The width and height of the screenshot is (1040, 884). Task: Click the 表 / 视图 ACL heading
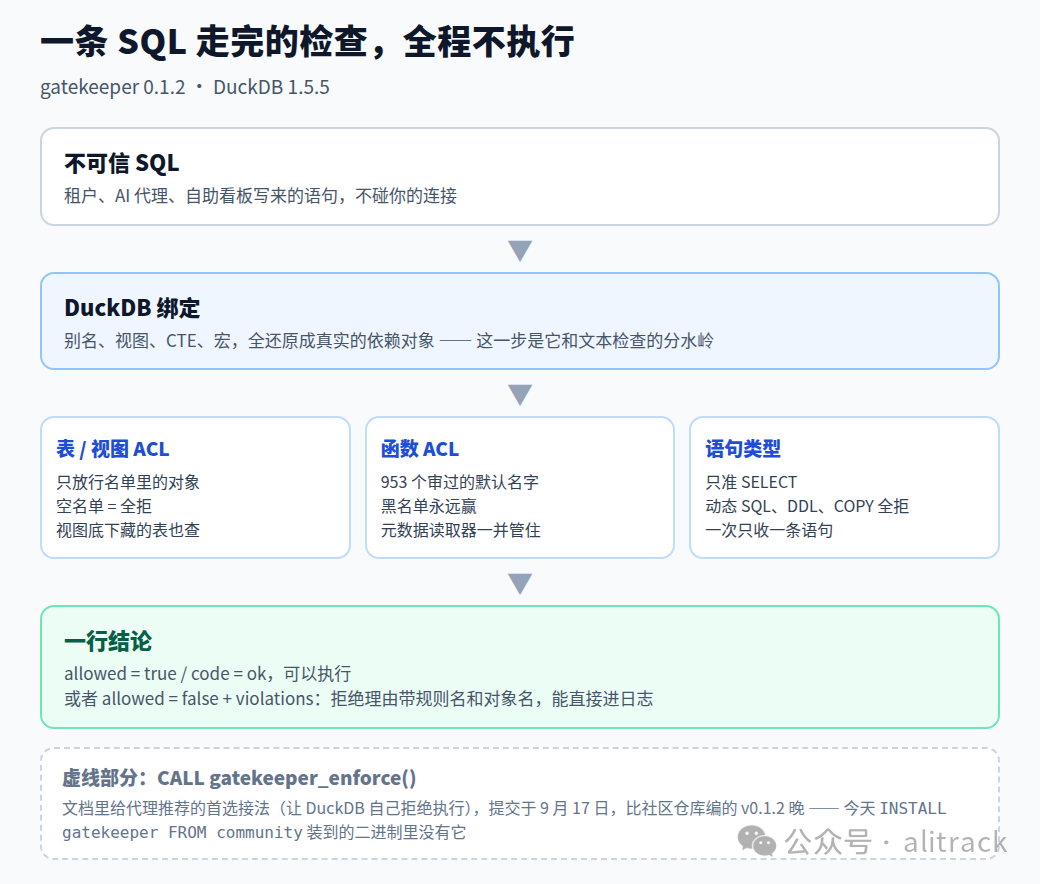pos(113,449)
